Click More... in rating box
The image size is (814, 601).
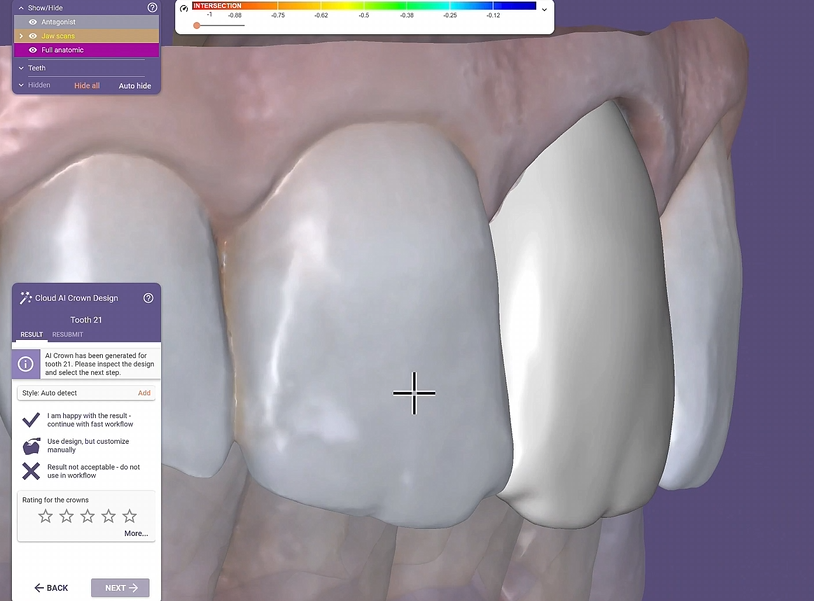[136, 533]
